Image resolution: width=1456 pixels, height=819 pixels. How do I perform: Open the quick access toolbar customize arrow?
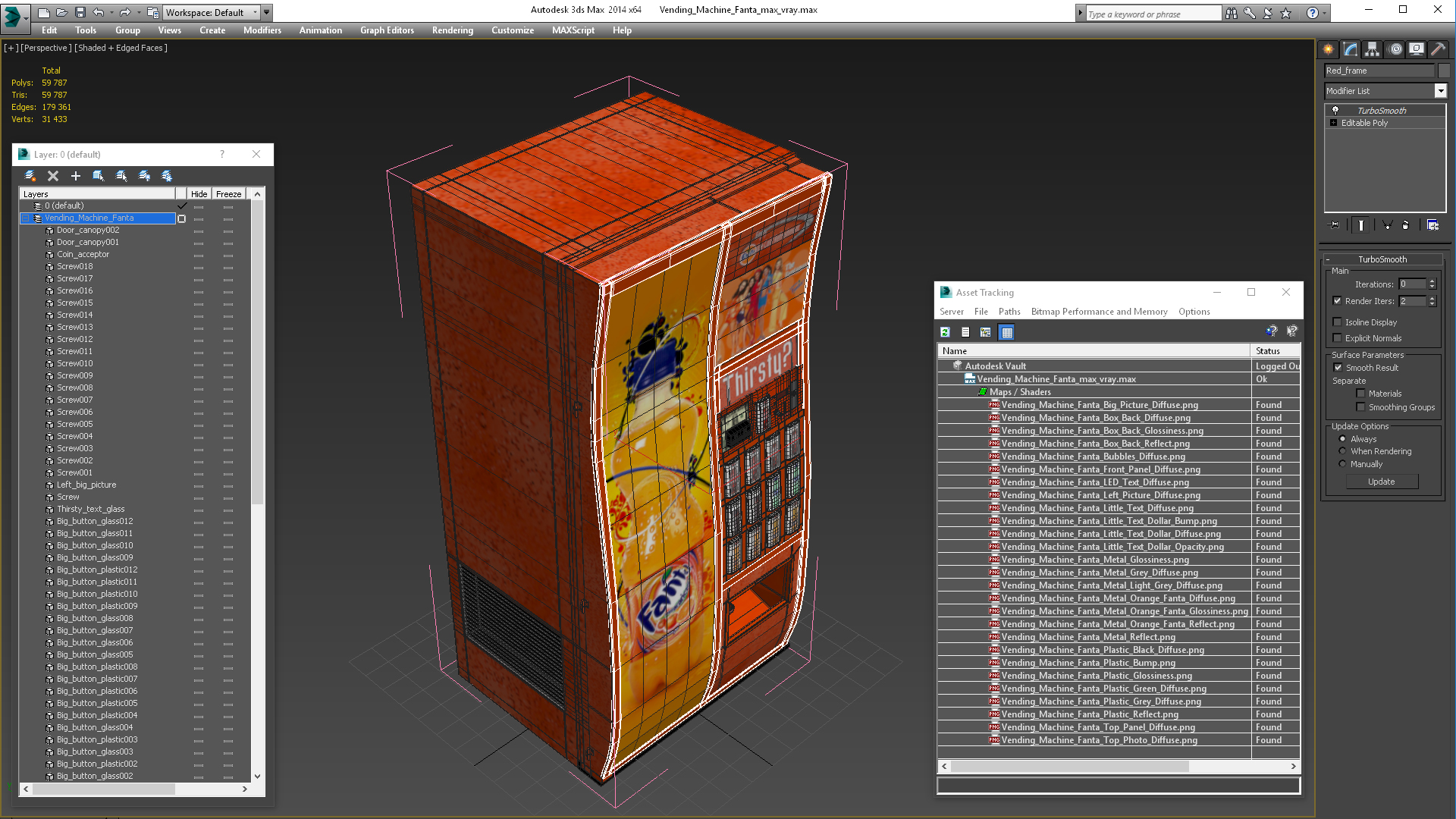[267, 12]
